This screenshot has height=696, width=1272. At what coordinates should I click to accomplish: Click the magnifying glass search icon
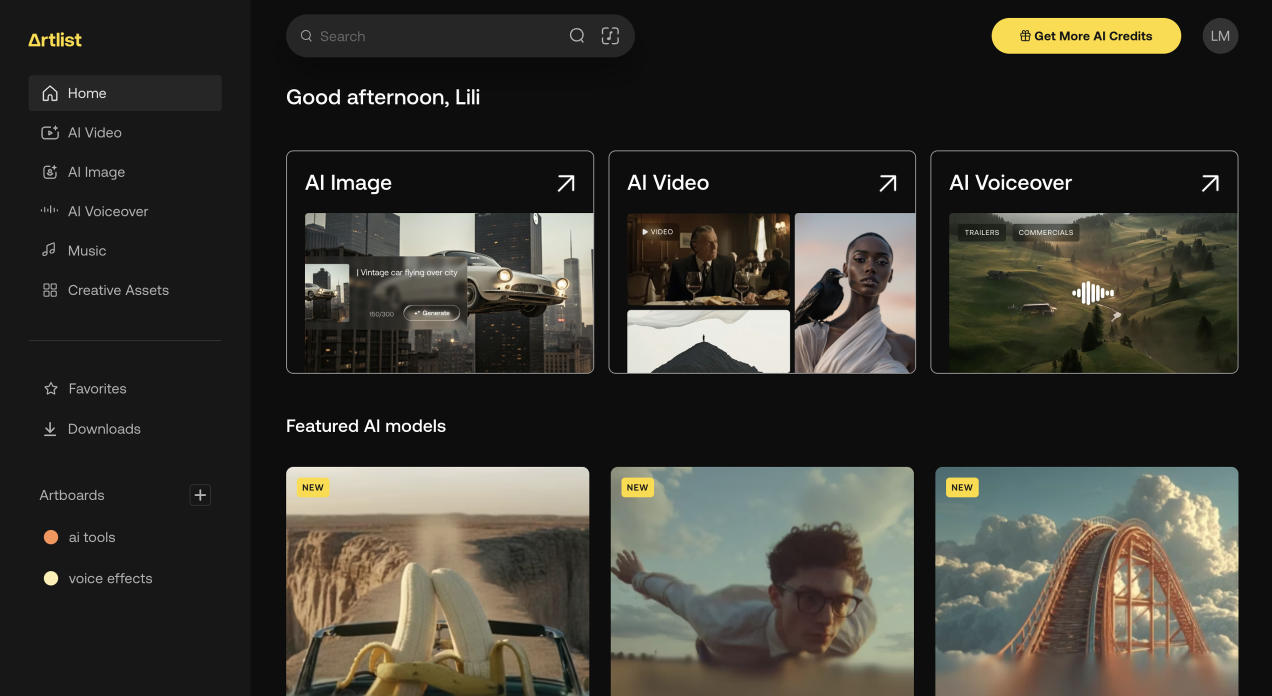click(x=577, y=35)
